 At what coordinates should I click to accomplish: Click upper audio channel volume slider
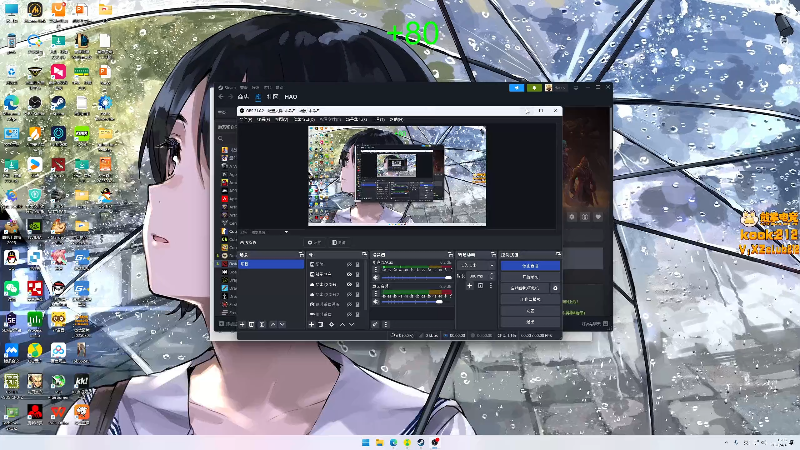tap(416, 278)
